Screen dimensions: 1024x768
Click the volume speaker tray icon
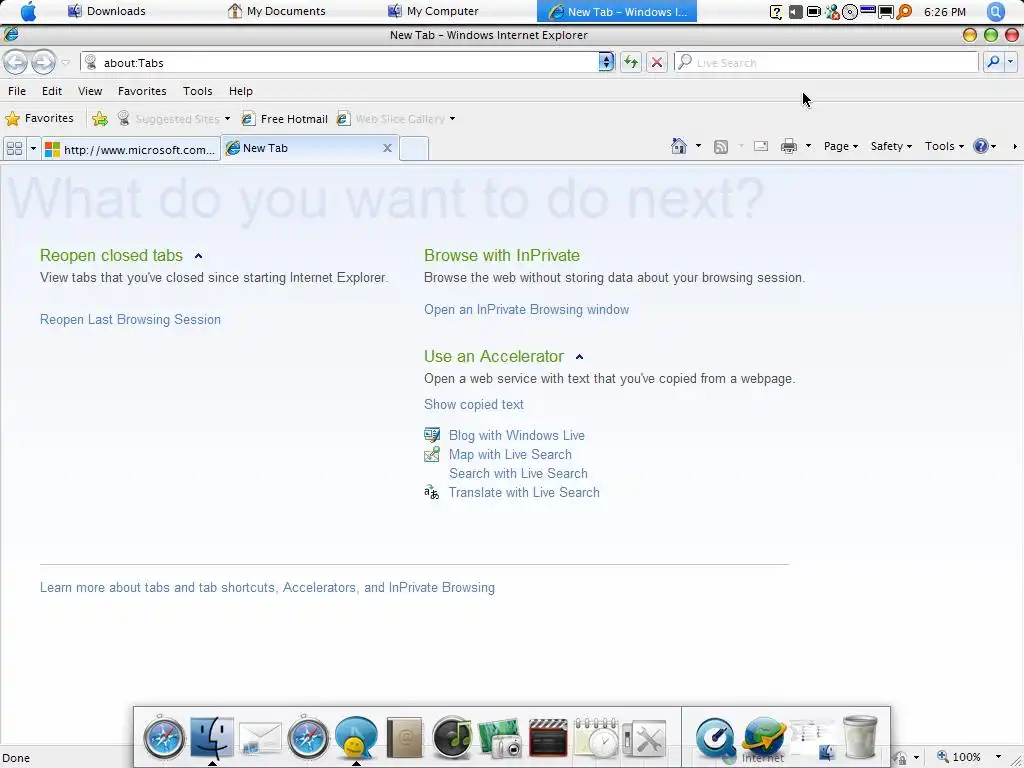point(795,12)
